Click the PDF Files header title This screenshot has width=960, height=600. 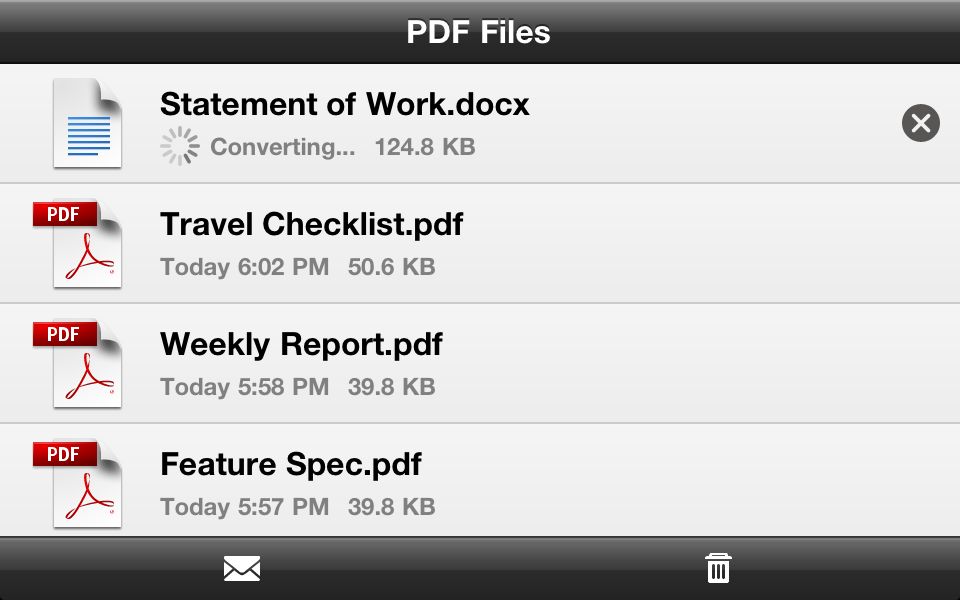coord(479,32)
